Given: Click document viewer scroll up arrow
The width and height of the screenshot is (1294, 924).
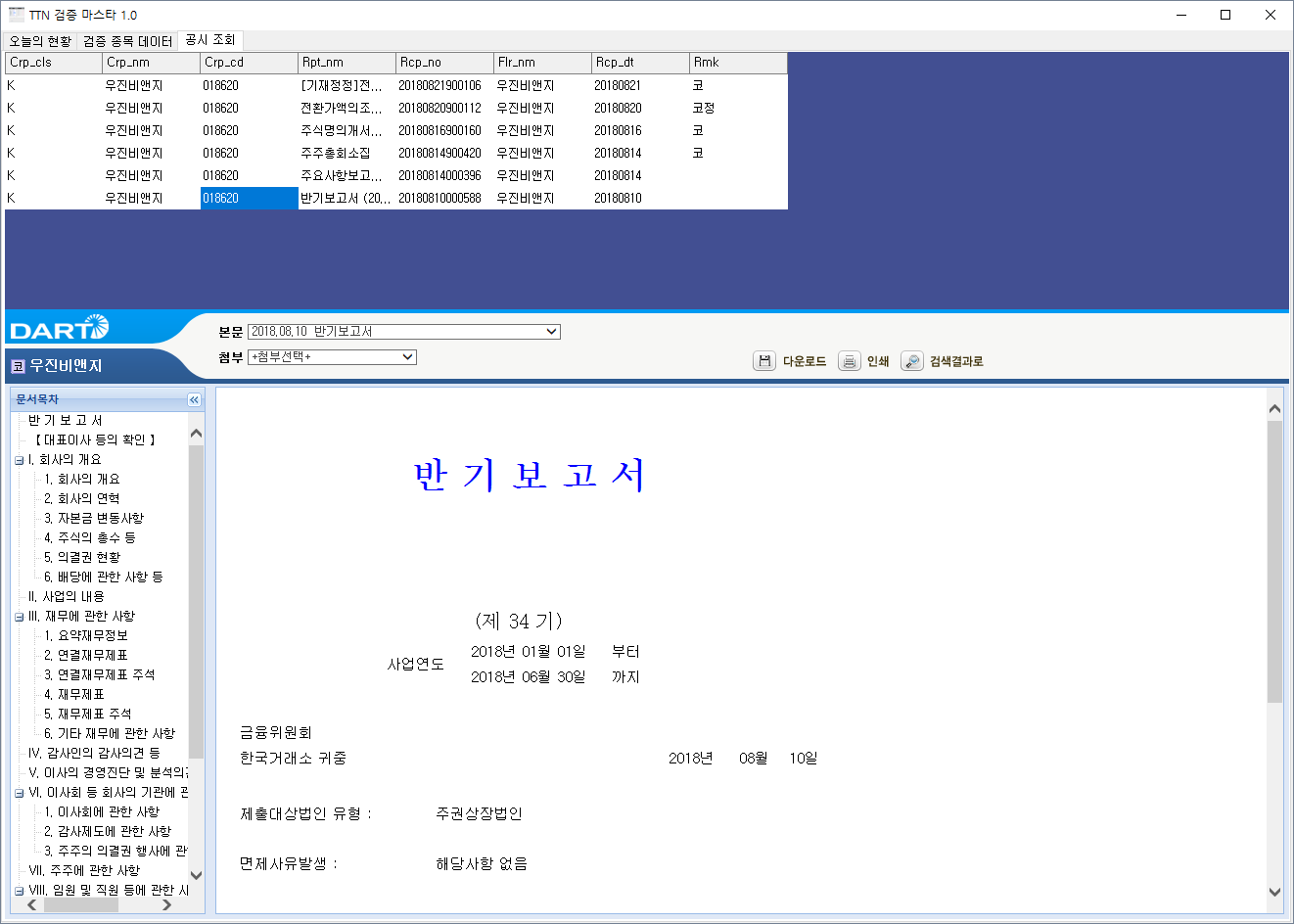Looking at the screenshot, I should [1274, 409].
